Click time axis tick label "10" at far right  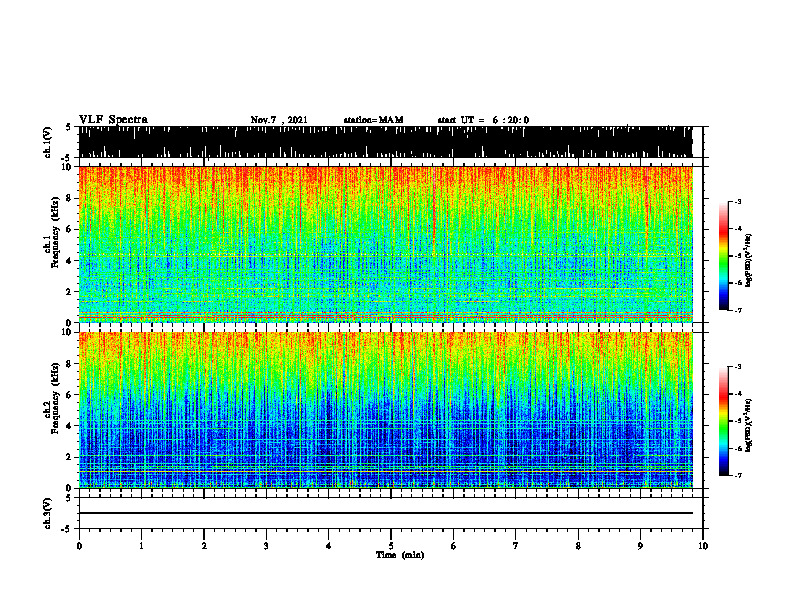pos(703,546)
